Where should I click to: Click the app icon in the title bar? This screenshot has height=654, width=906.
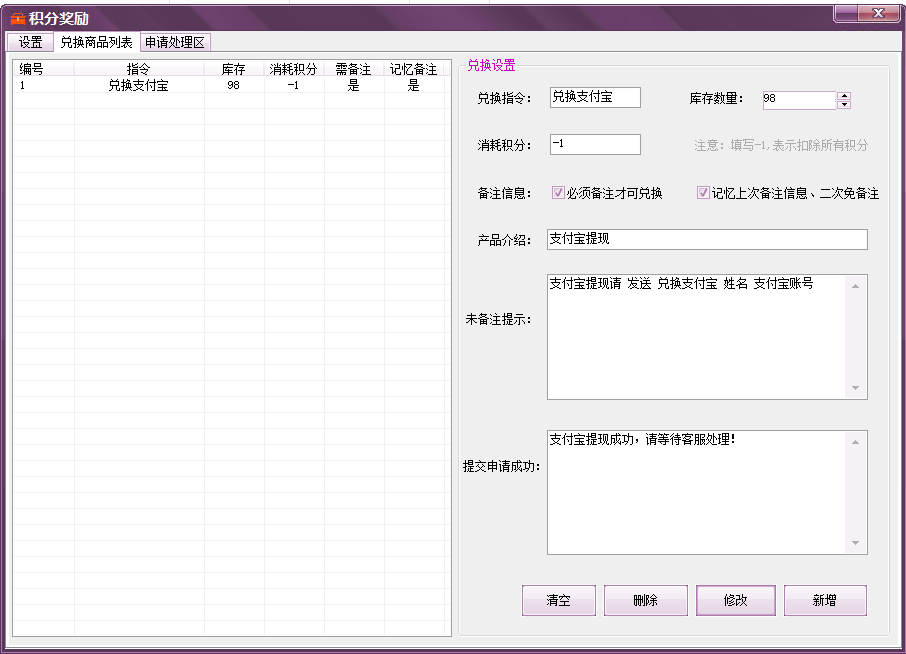click(17, 18)
